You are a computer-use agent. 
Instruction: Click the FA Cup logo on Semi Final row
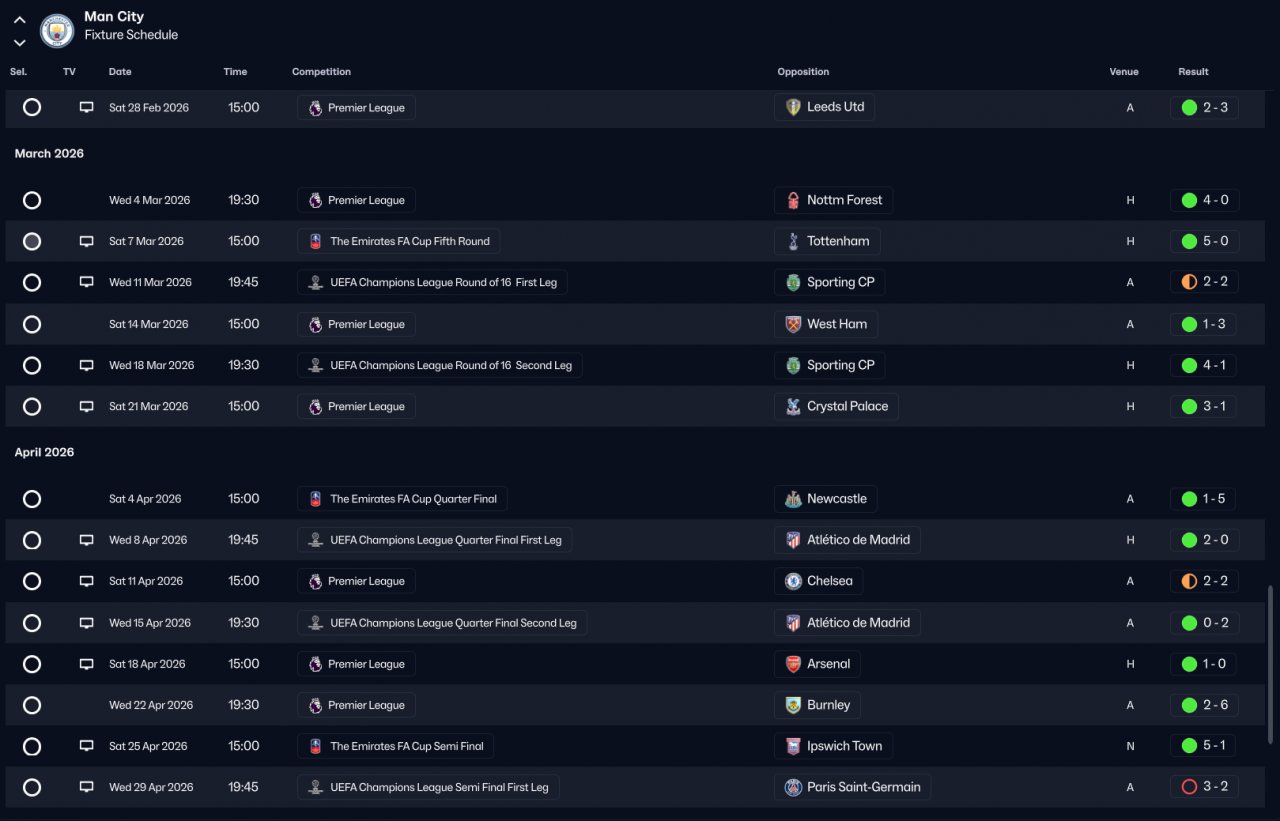pos(316,746)
